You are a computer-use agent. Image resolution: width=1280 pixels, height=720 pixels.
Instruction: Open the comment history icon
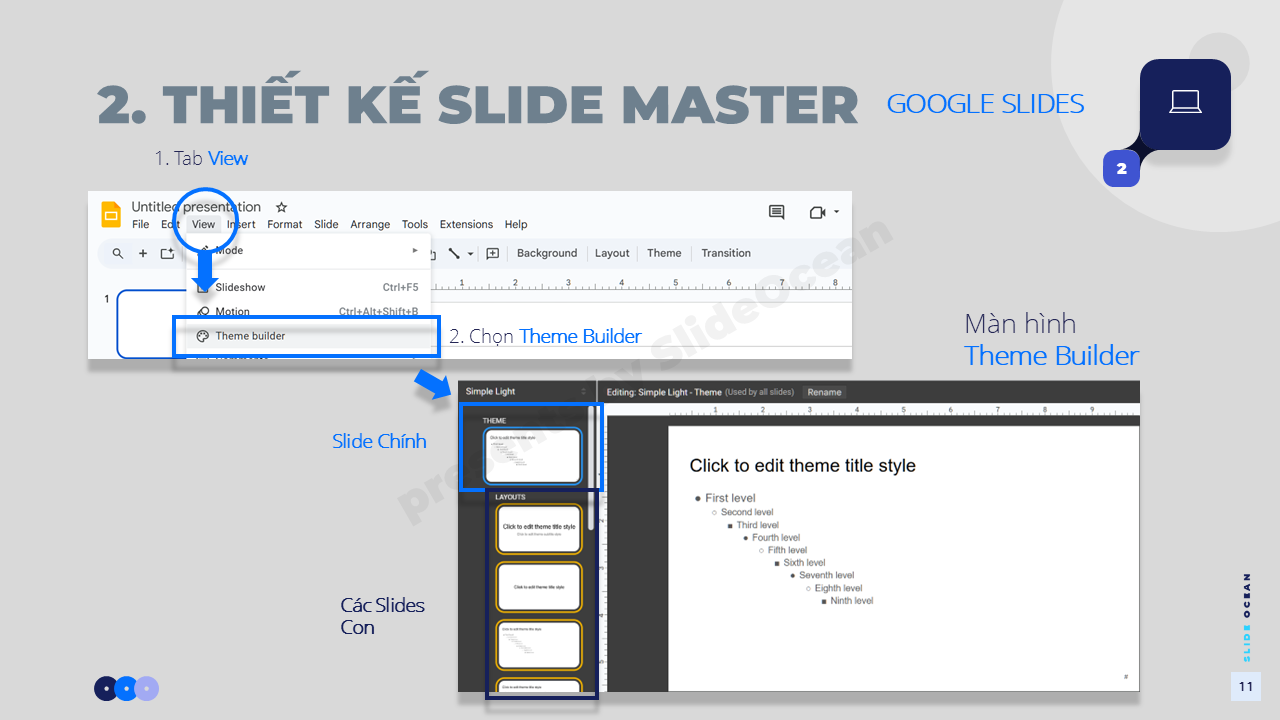[x=776, y=212]
